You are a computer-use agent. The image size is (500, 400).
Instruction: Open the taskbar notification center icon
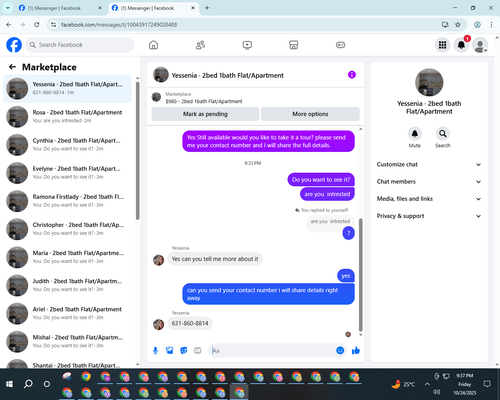pos(487,384)
